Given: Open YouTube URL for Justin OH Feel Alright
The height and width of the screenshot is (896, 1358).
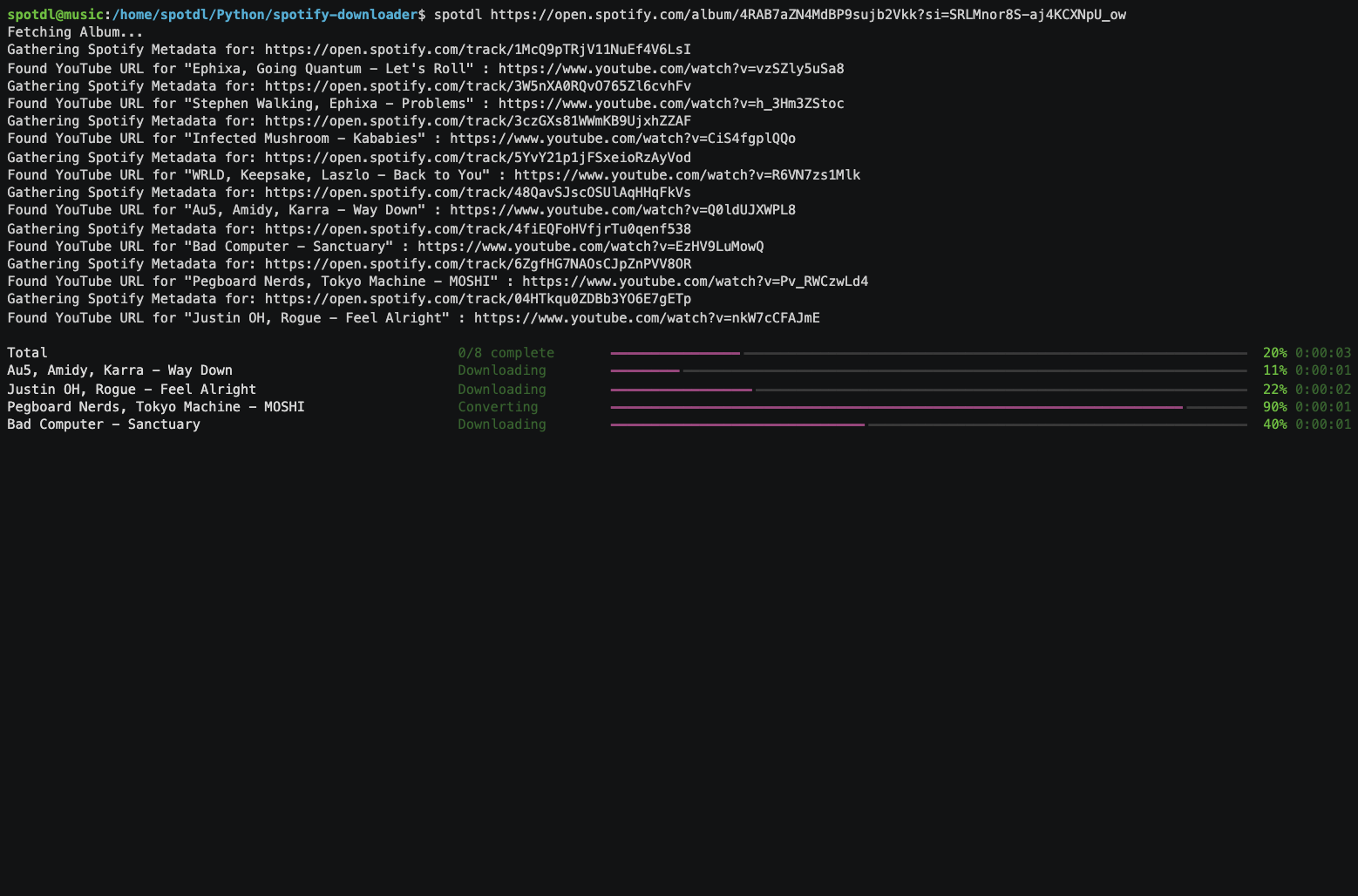Looking at the screenshot, I should (x=647, y=318).
